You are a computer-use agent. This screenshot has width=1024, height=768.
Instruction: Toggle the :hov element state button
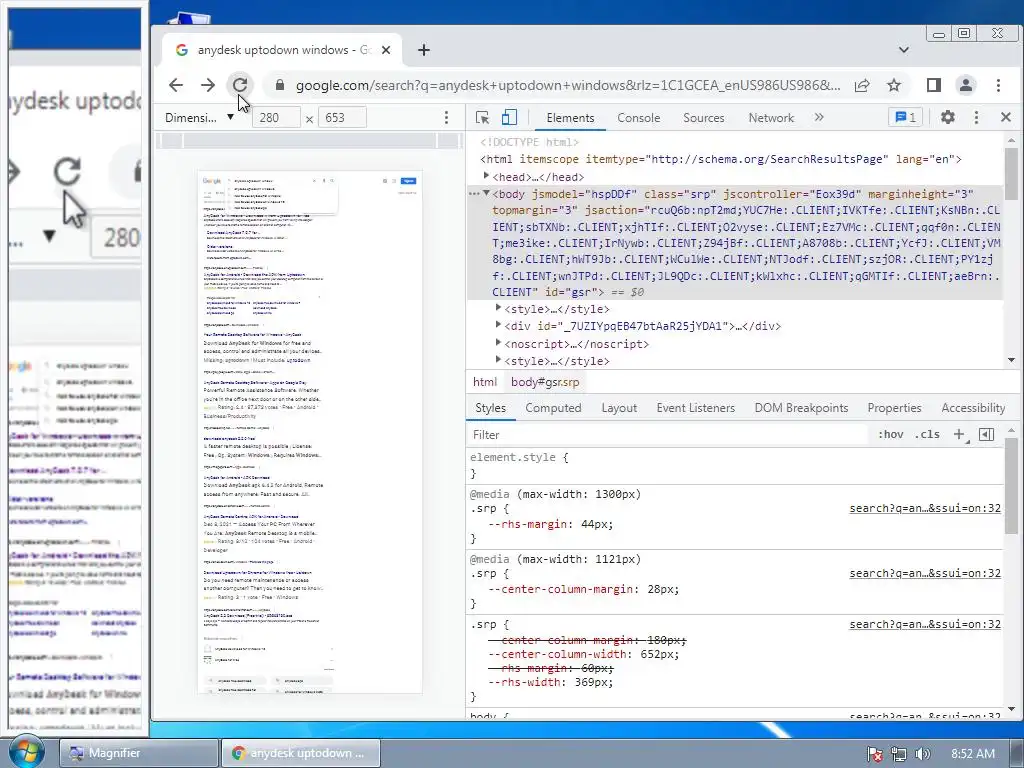(x=891, y=434)
